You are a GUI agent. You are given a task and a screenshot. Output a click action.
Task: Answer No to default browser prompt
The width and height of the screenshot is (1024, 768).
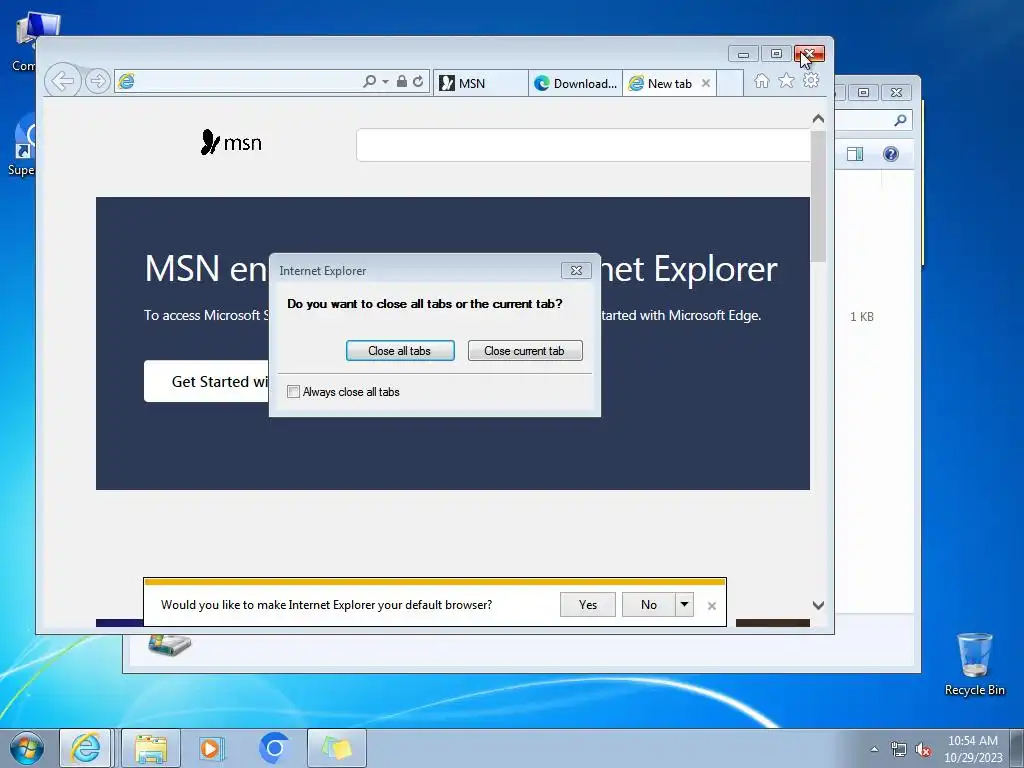[x=648, y=605]
